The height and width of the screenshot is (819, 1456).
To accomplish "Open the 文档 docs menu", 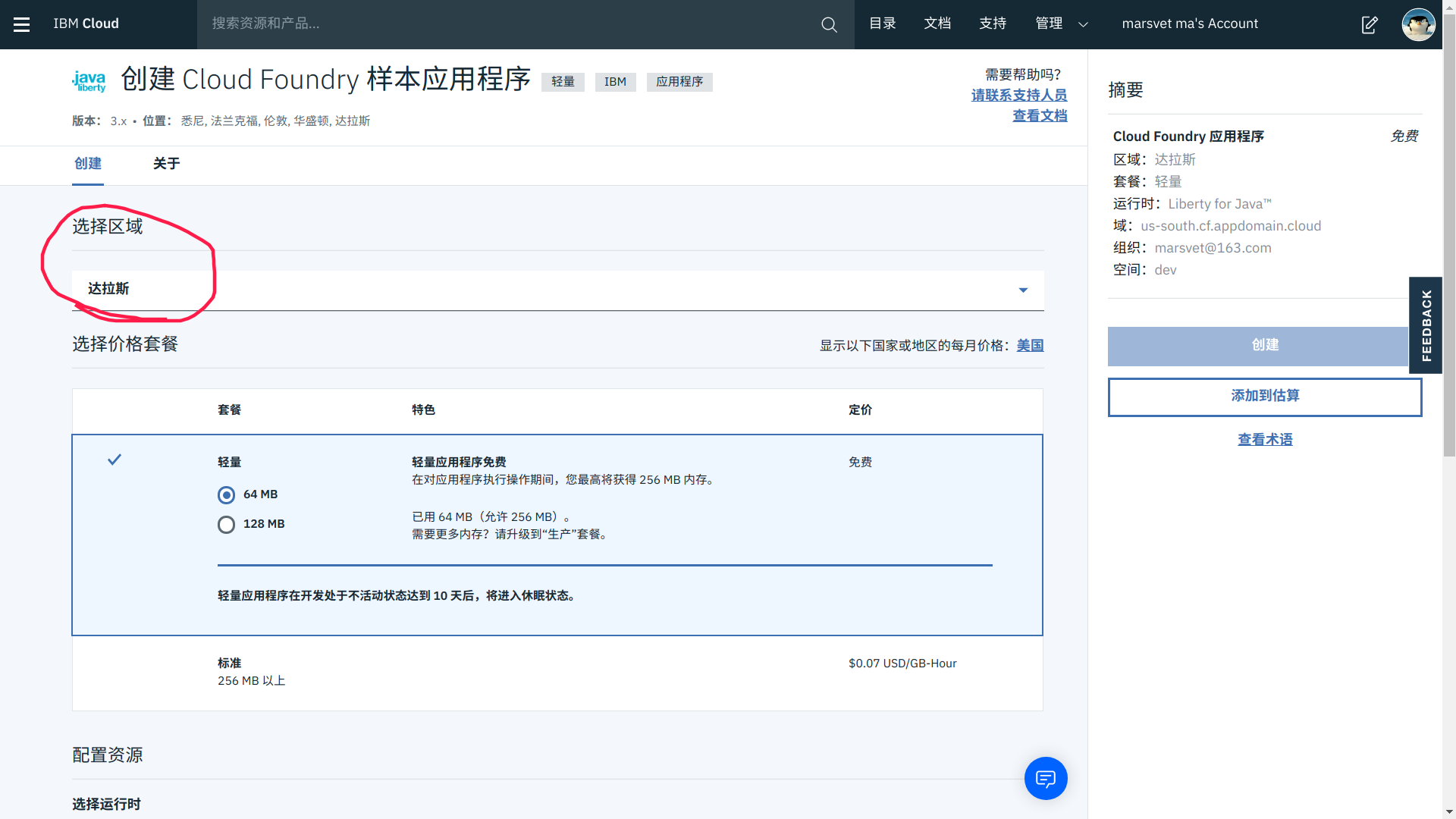I will coord(937,24).
